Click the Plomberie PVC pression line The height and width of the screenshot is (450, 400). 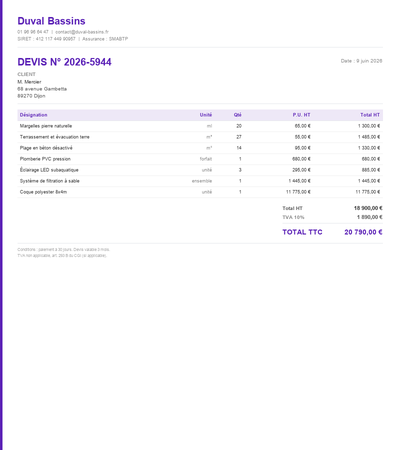[x=200, y=159]
